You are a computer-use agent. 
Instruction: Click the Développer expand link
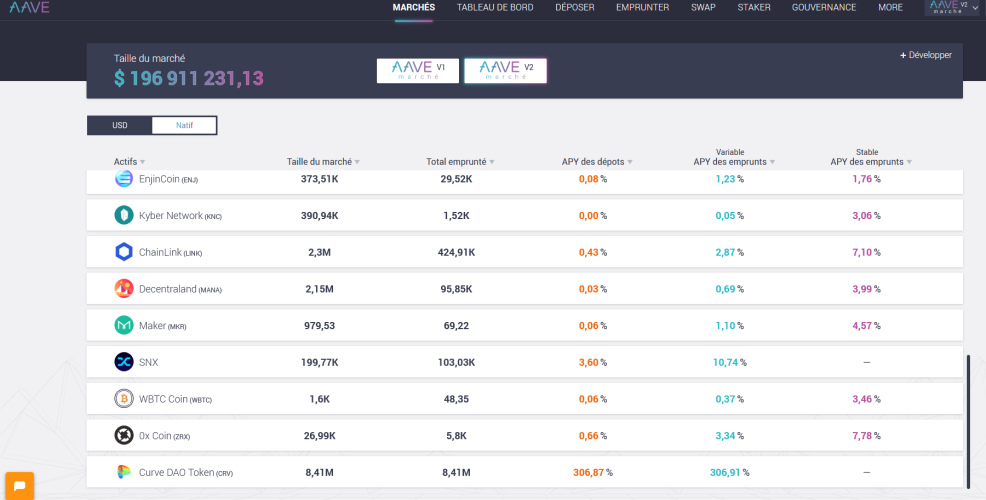point(926,55)
